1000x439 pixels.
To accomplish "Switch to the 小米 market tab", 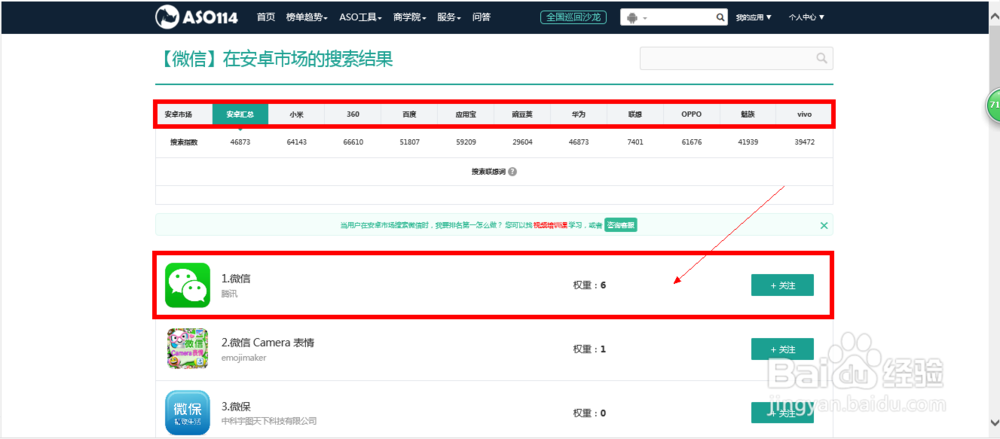I will (297, 115).
